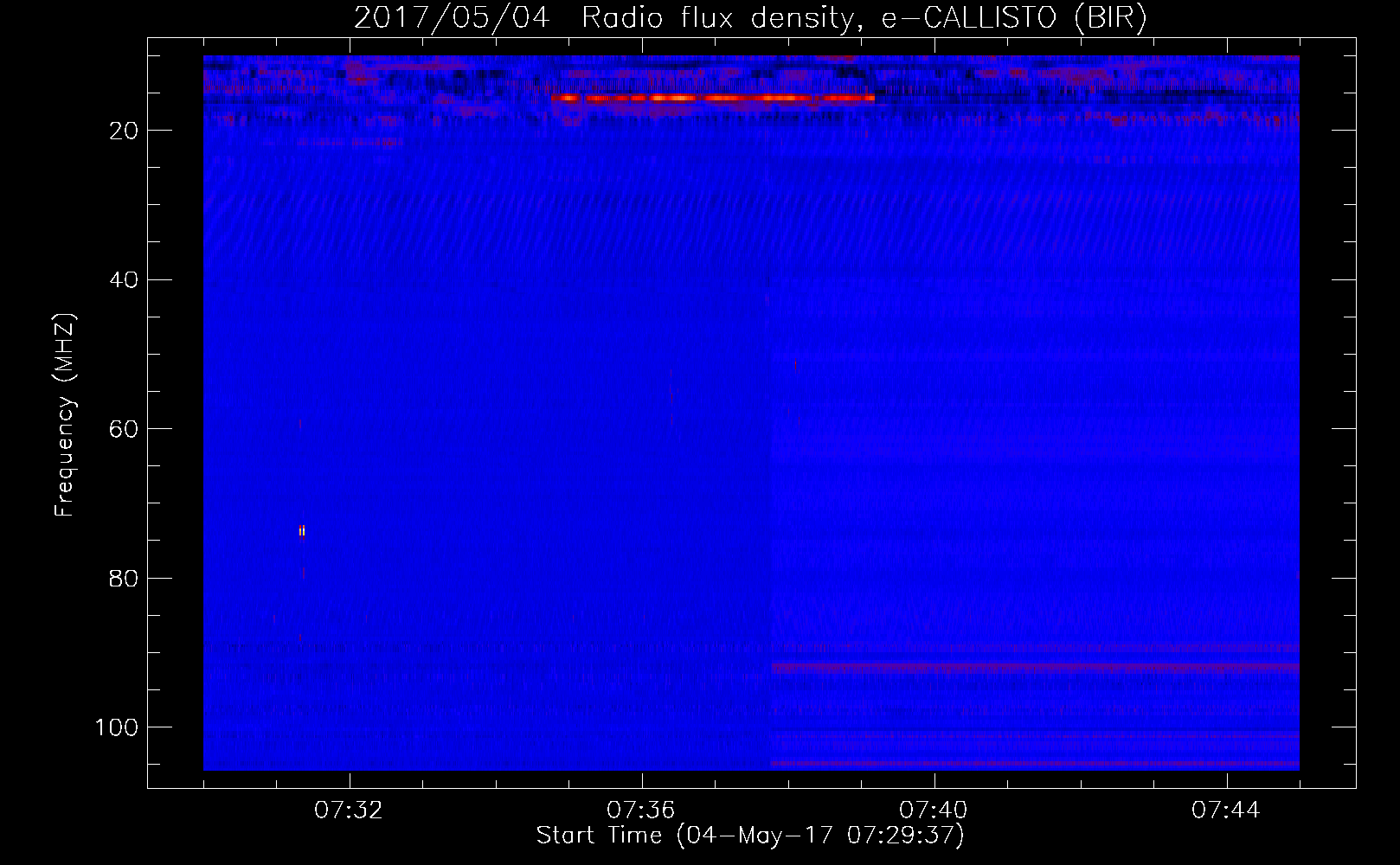Click the '07:32' time tick label
This screenshot has width=1400, height=865.
click(x=349, y=811)
